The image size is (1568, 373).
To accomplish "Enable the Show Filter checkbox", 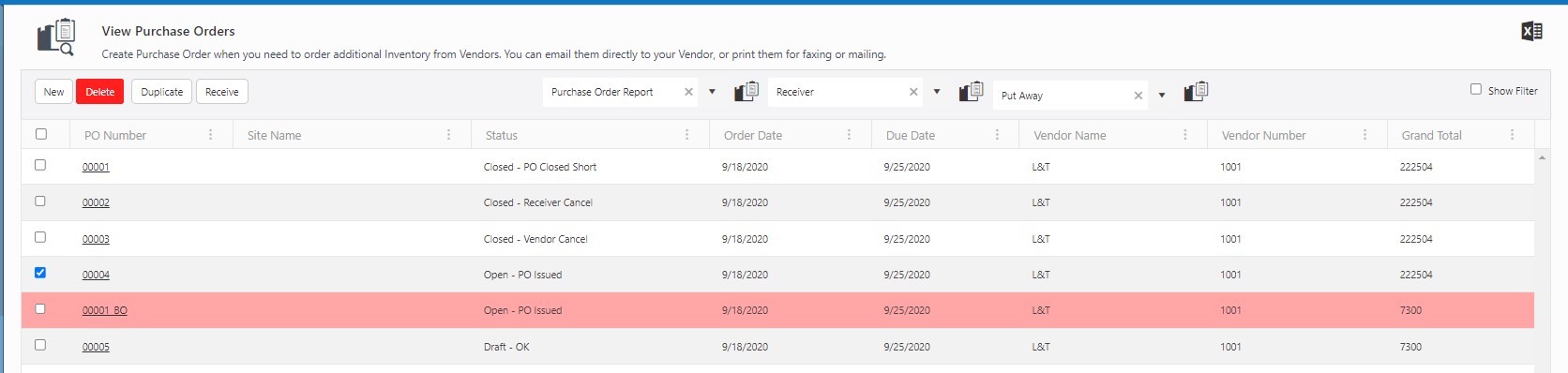I will [1476, 89].
